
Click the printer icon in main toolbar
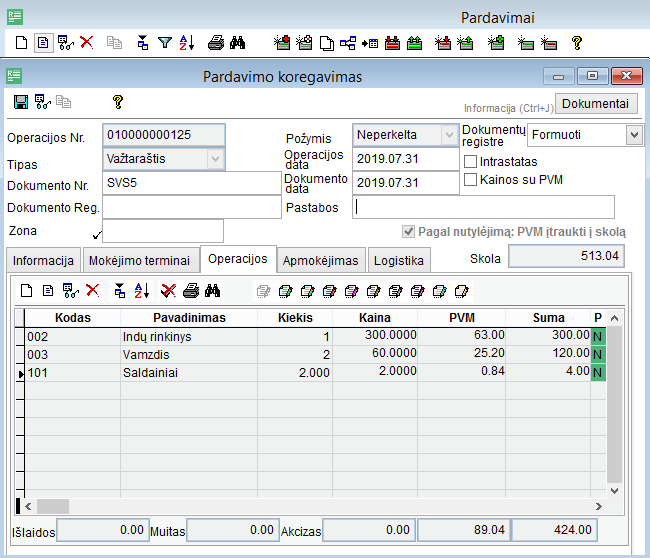pos(215,43)
